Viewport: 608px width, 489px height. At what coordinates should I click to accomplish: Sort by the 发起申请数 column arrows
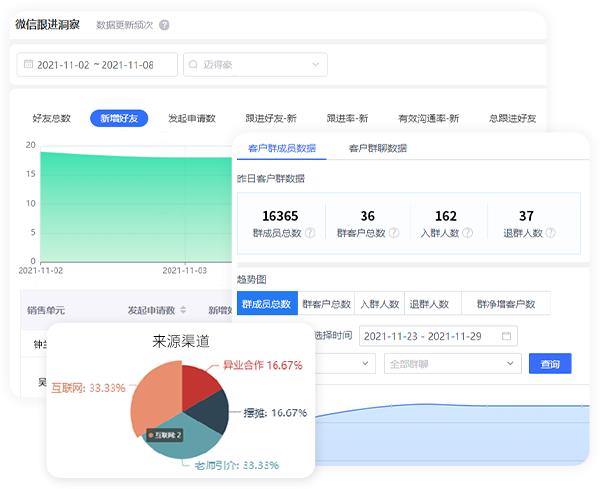[x=183, y=309]
